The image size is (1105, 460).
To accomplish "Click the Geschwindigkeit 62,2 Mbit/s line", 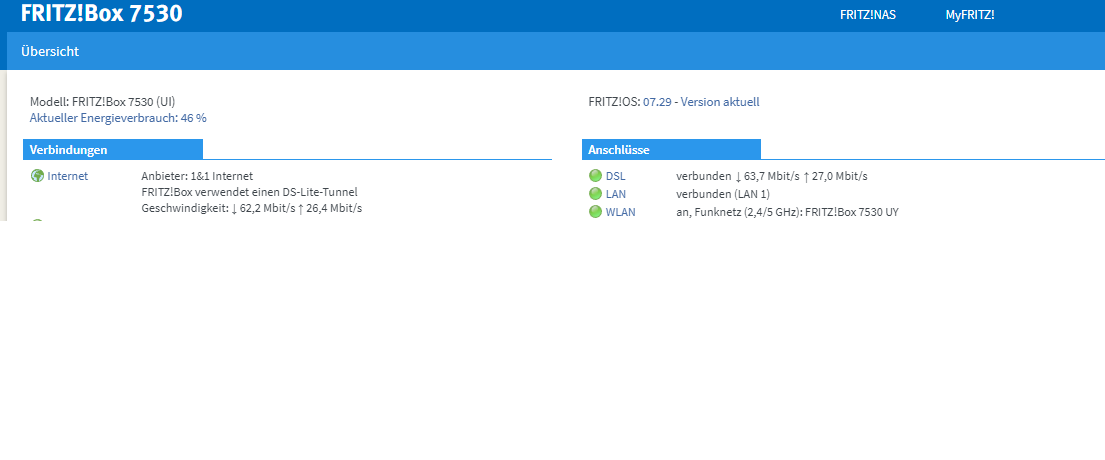I will tap(252, 209).
